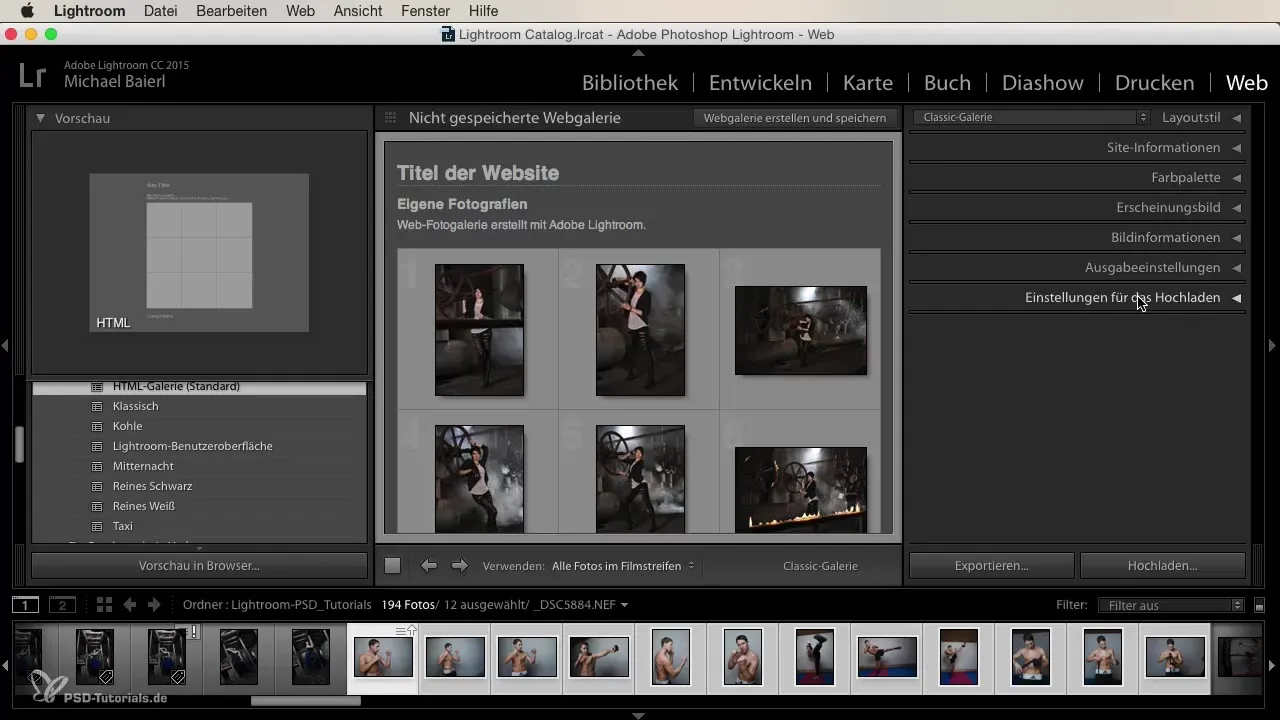Open the Fenster menu
Viewport: 1280px width, 720px height.
[423, 11]
